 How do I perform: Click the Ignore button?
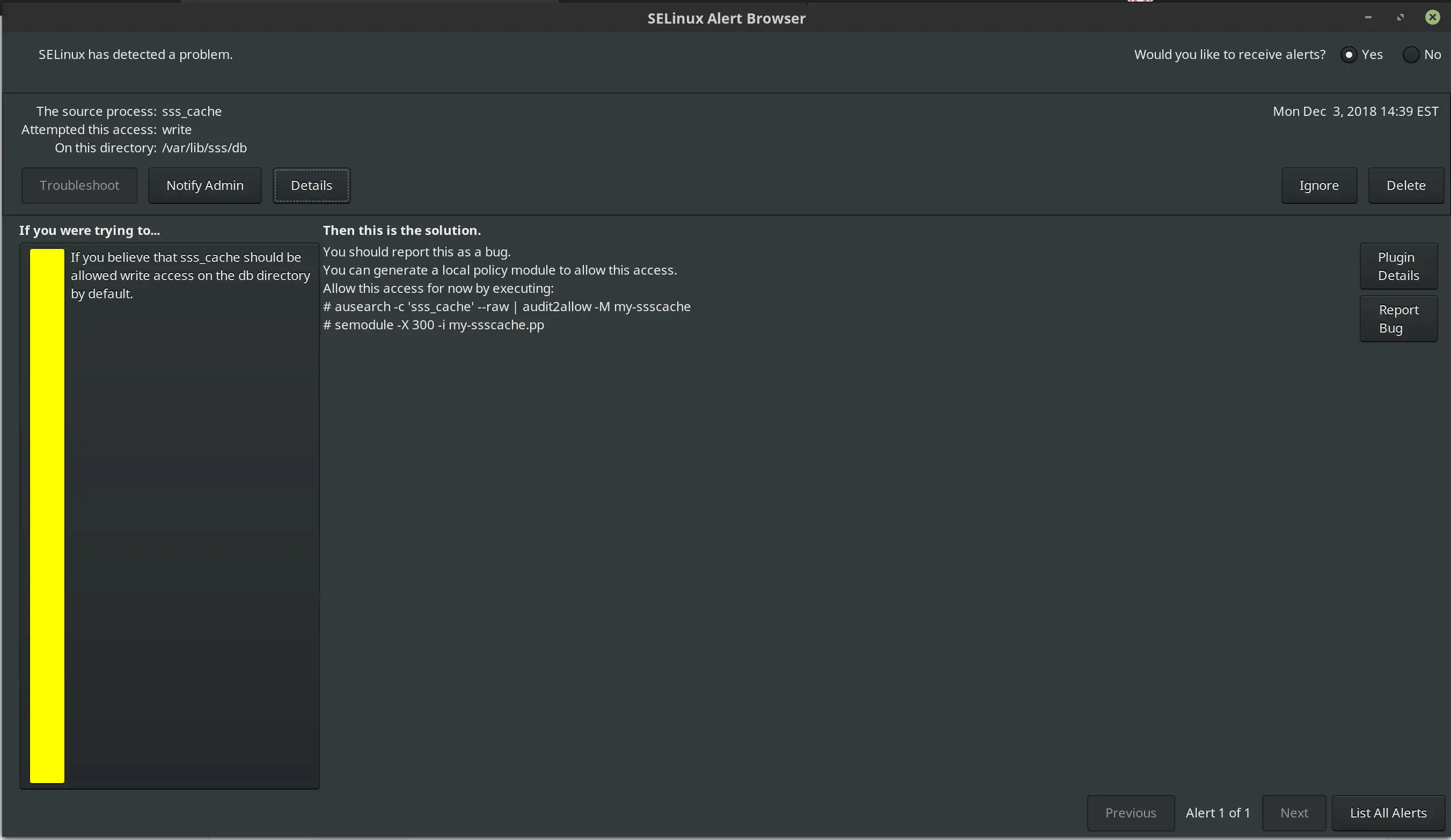tap(1318, 186)
